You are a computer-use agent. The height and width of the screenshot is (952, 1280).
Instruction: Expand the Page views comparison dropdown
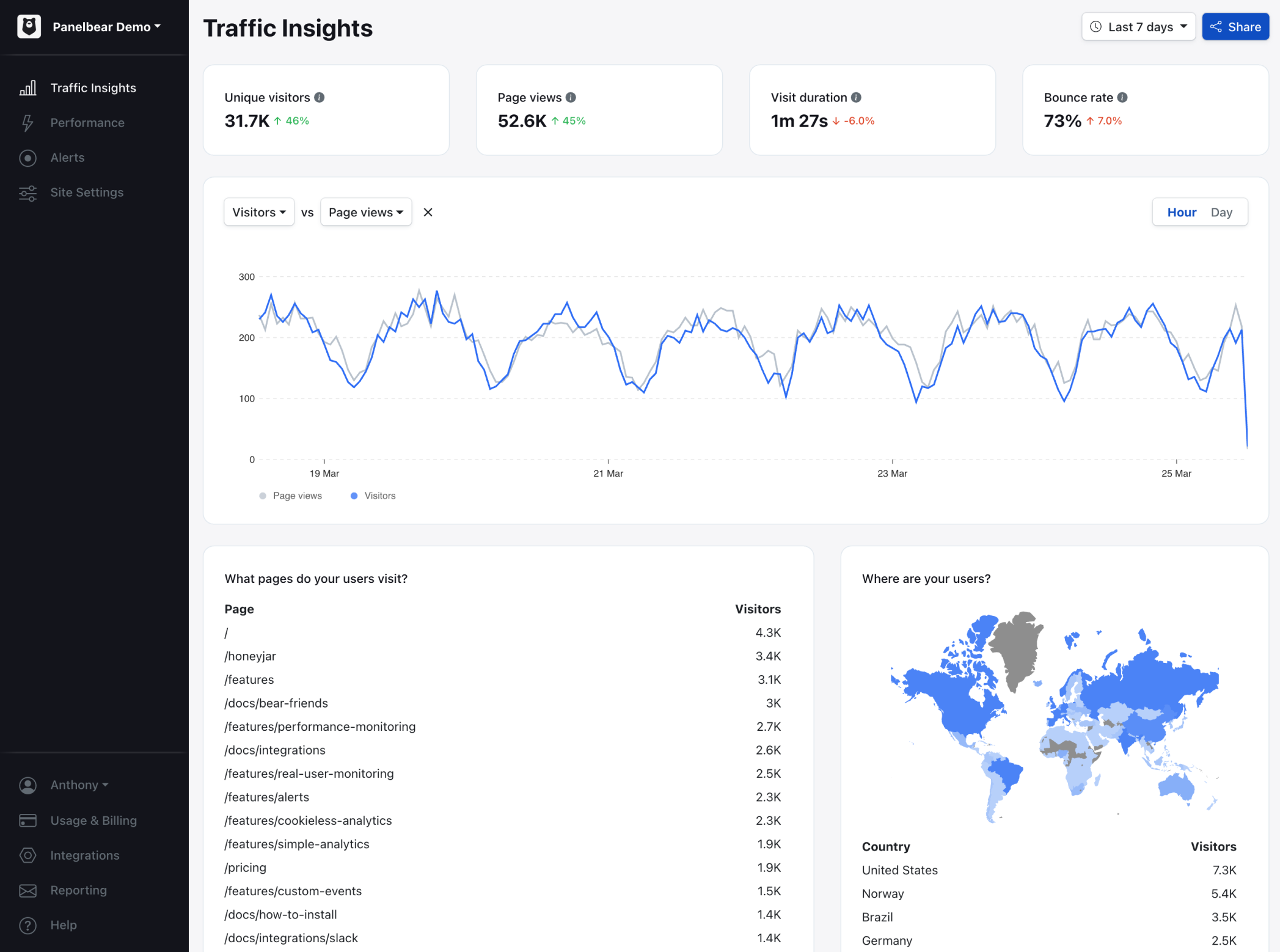click(x=366, y=213)
